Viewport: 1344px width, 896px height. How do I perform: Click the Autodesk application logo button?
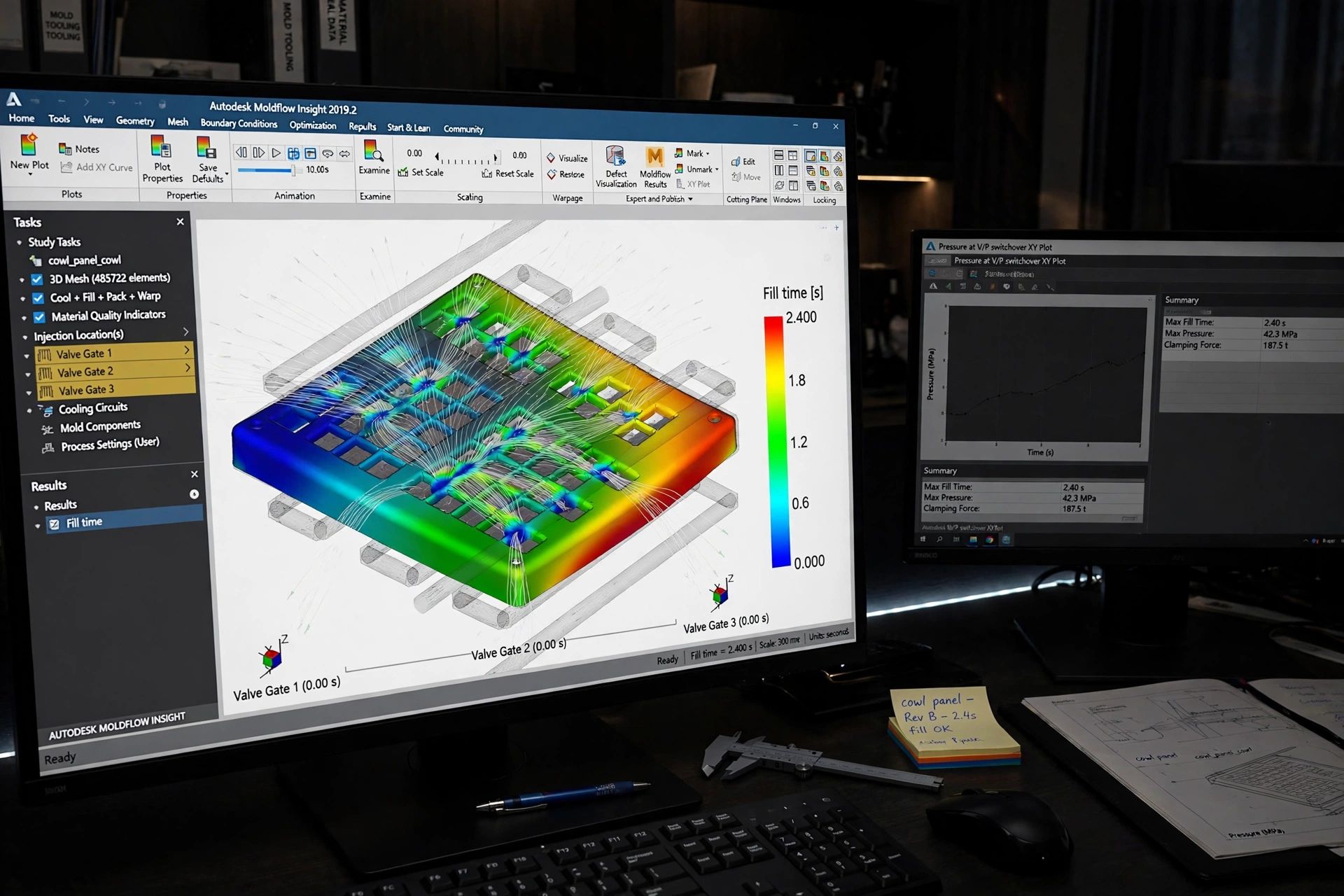13,99
